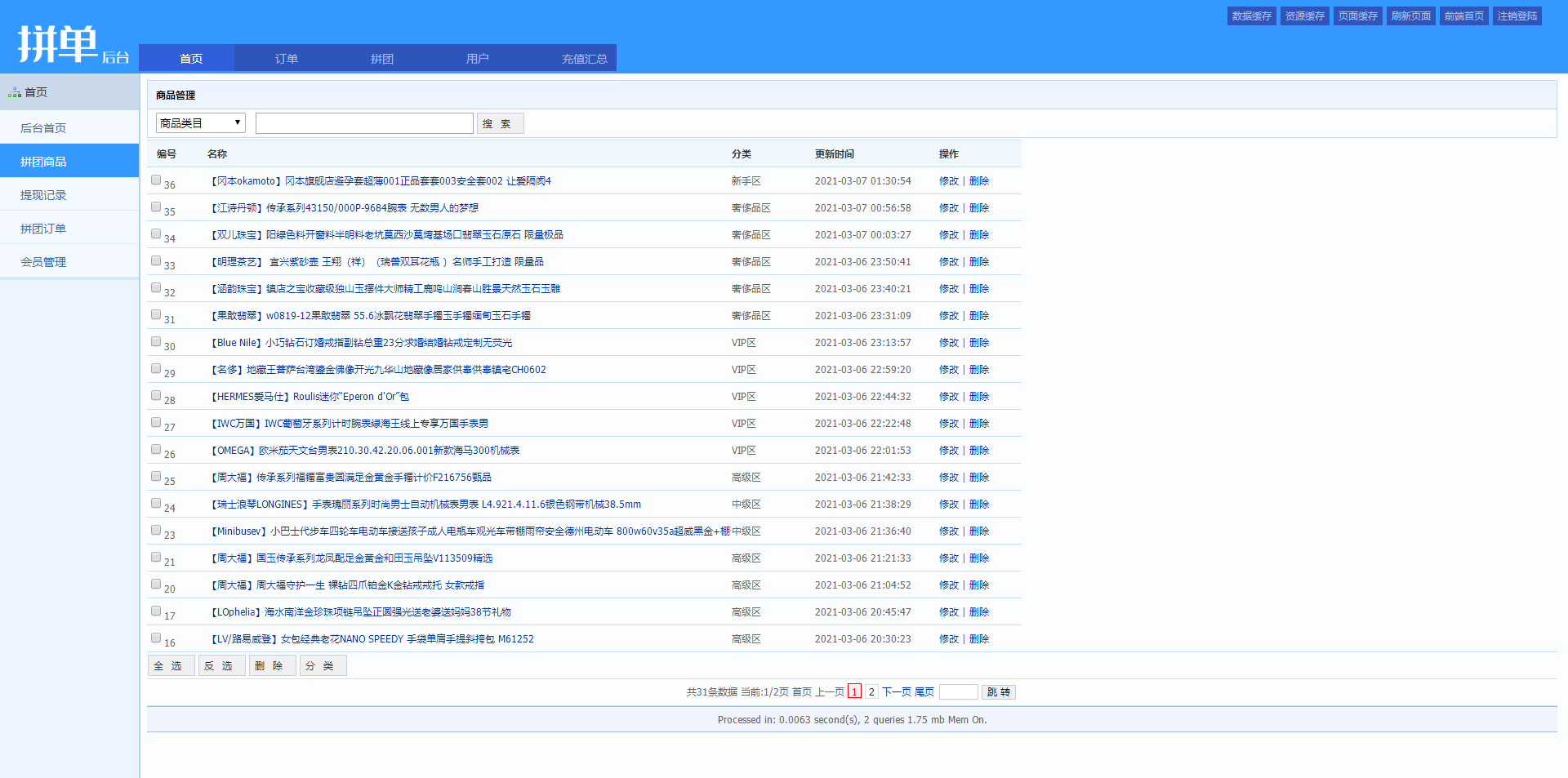Open 会员管理 from the sidebar

coord(43,261)
